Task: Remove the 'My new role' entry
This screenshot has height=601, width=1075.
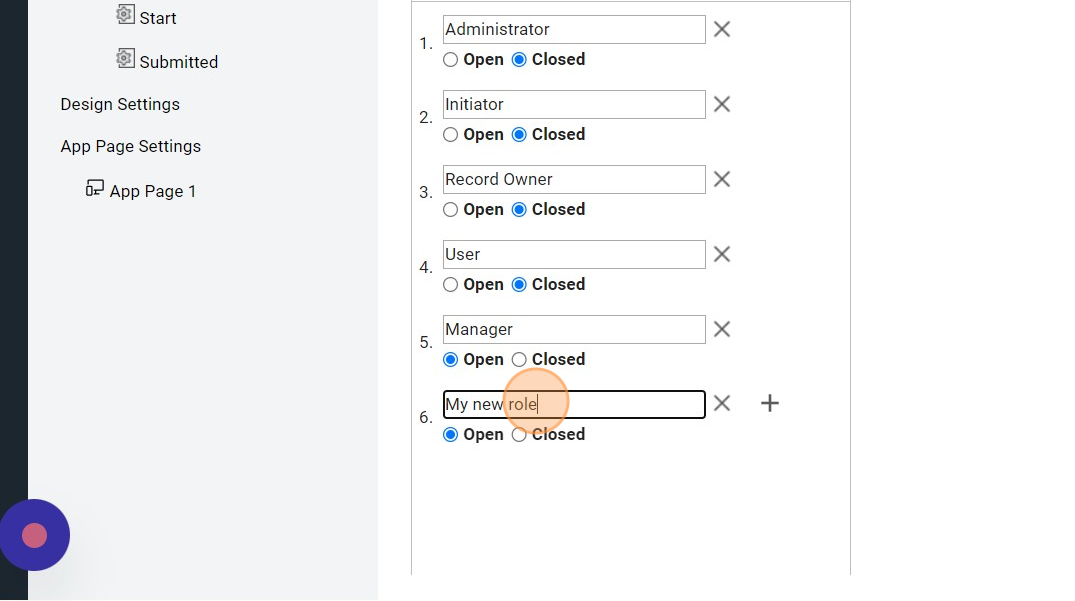Action: tap(722, 404)
